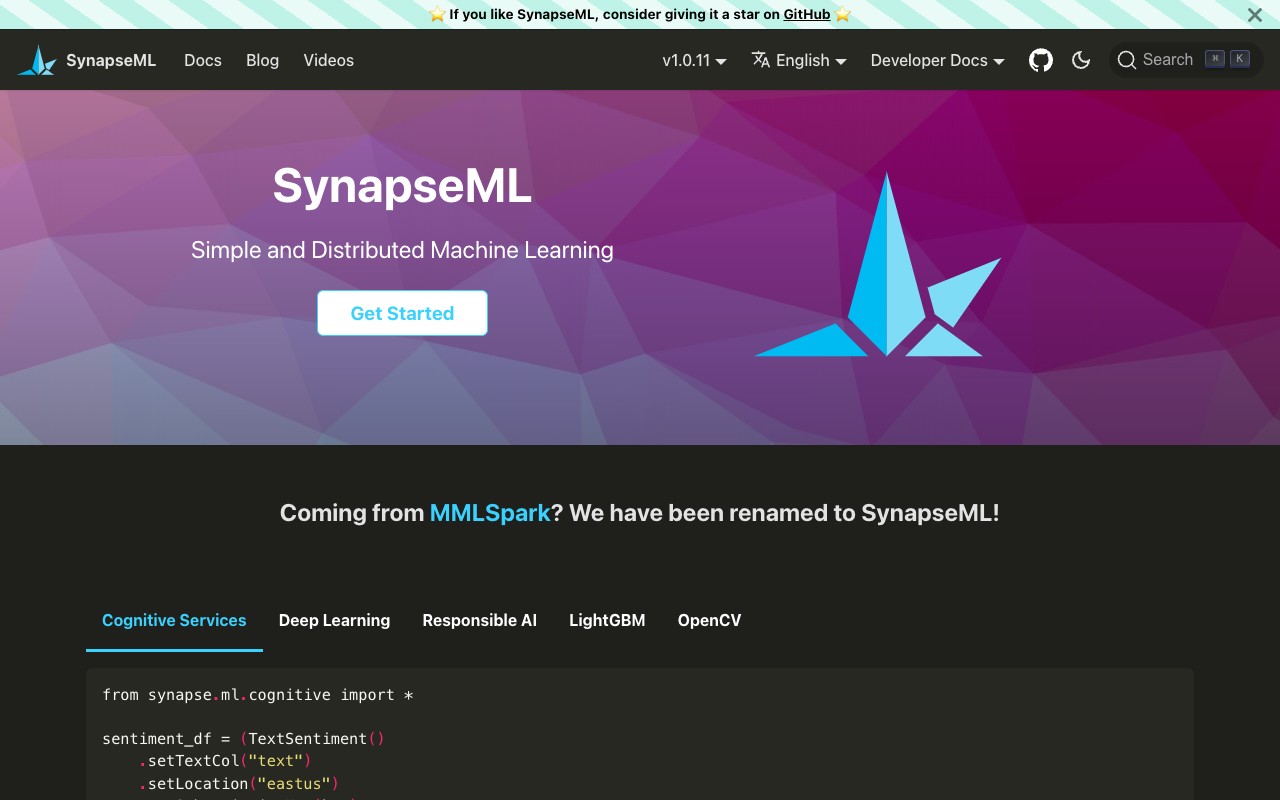Image resolution: width=1280 pixels, height=800 pixels.
Task: Open the English language dropdown
Action: pyautogui.click(x=799, y=60)
